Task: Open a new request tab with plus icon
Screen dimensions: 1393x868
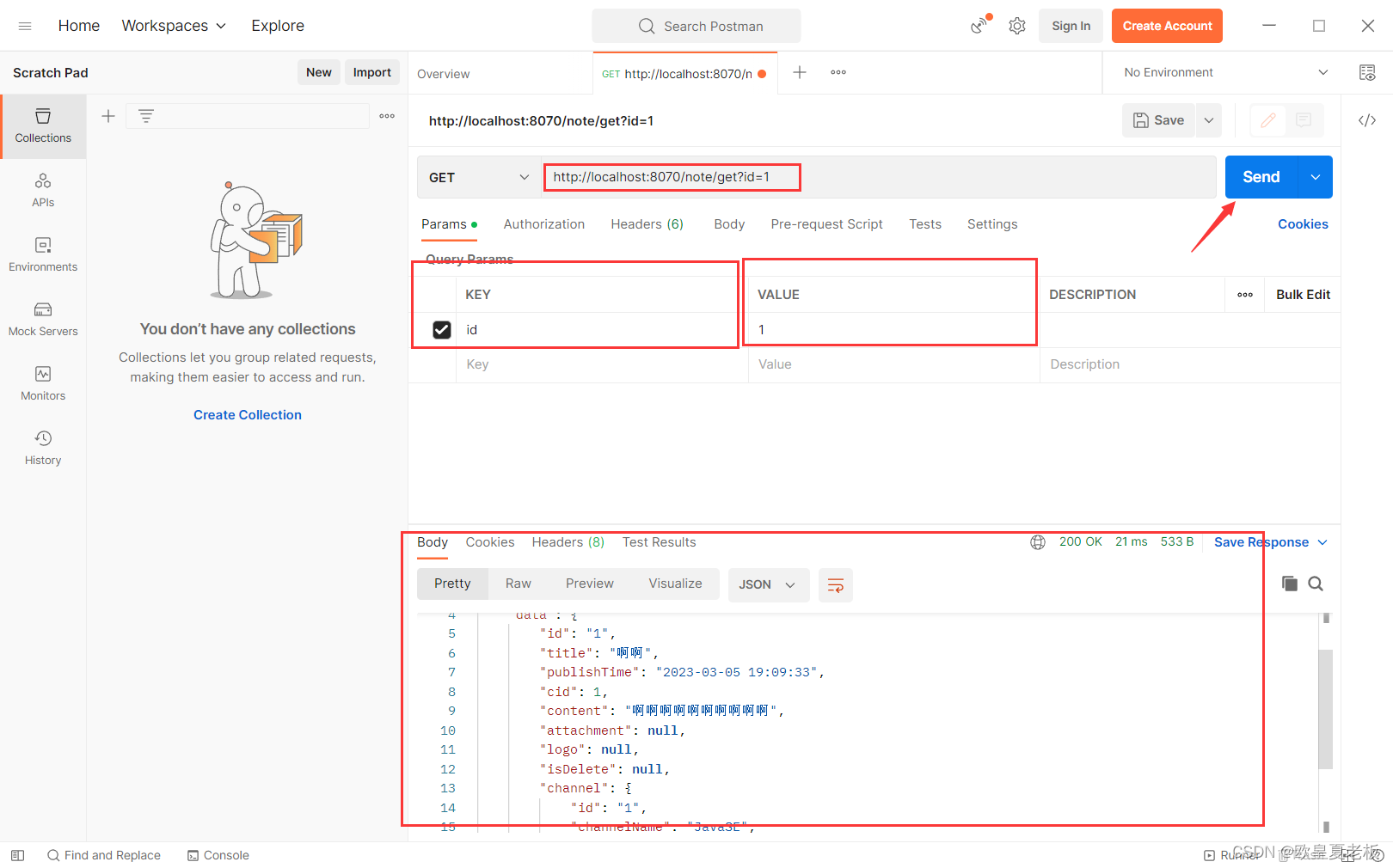Action: 800,72
